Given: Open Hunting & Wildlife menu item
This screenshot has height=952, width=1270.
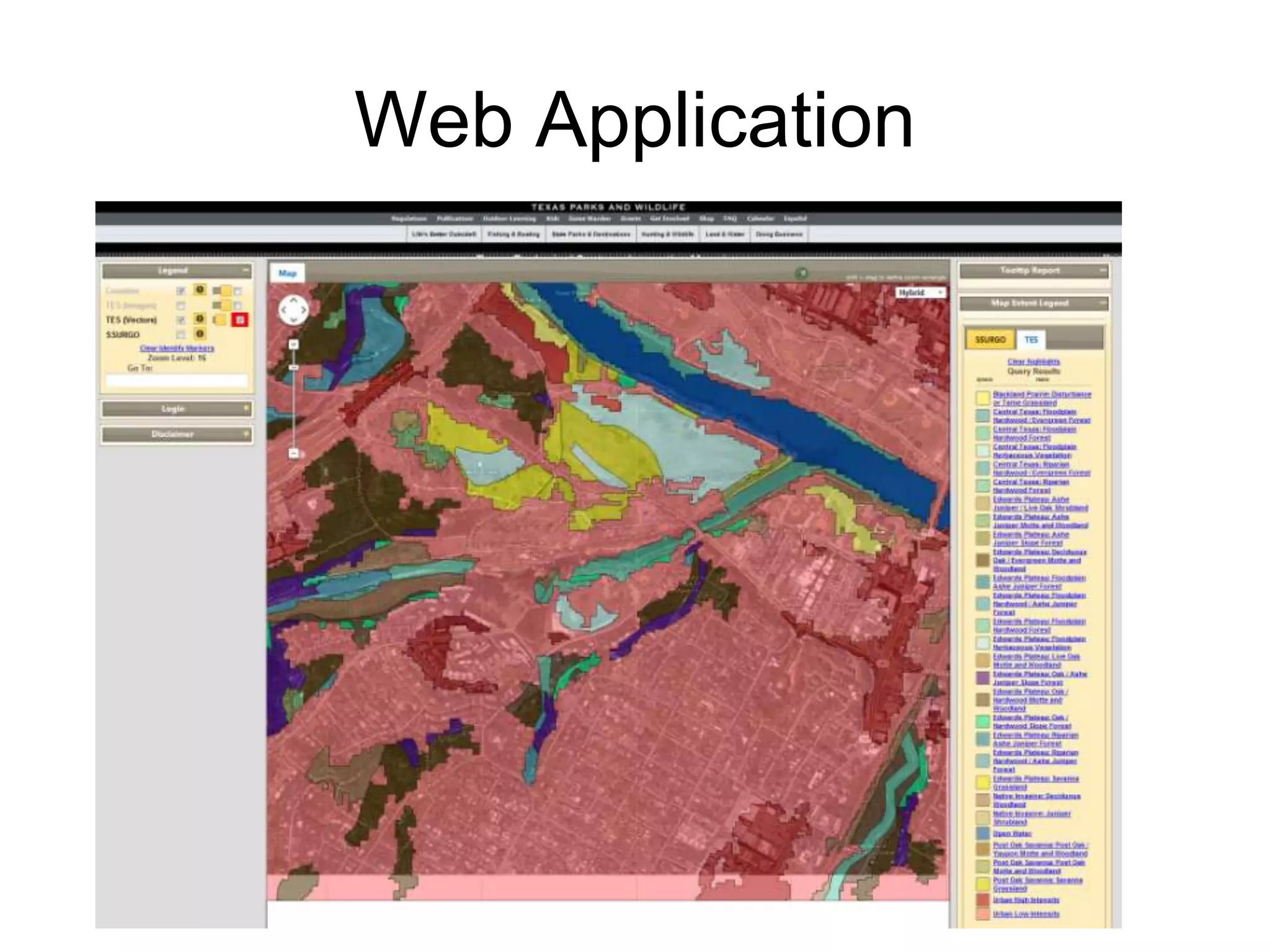Looking at the screenshot, I should [x=667, y=234].
